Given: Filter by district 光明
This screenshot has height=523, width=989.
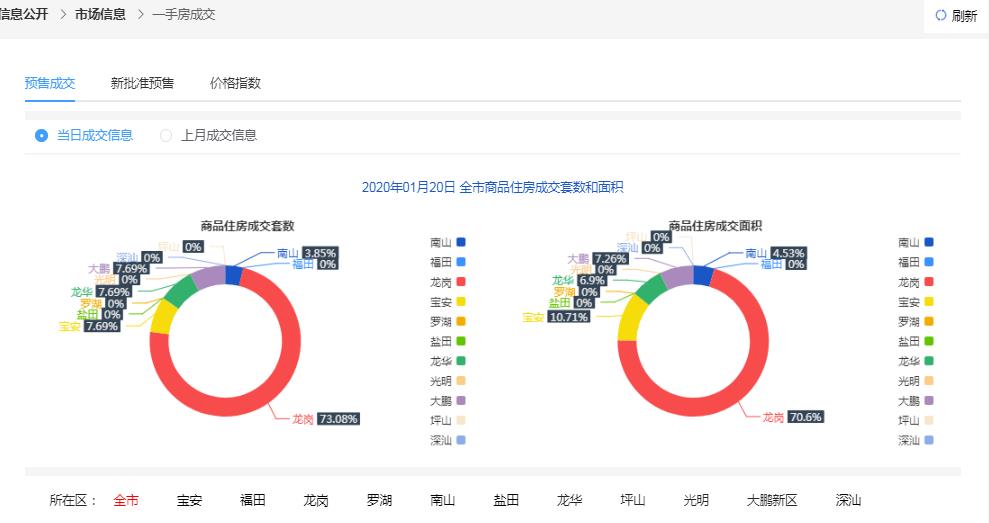Looking at the screenshot, I should [x=696, y=500].
